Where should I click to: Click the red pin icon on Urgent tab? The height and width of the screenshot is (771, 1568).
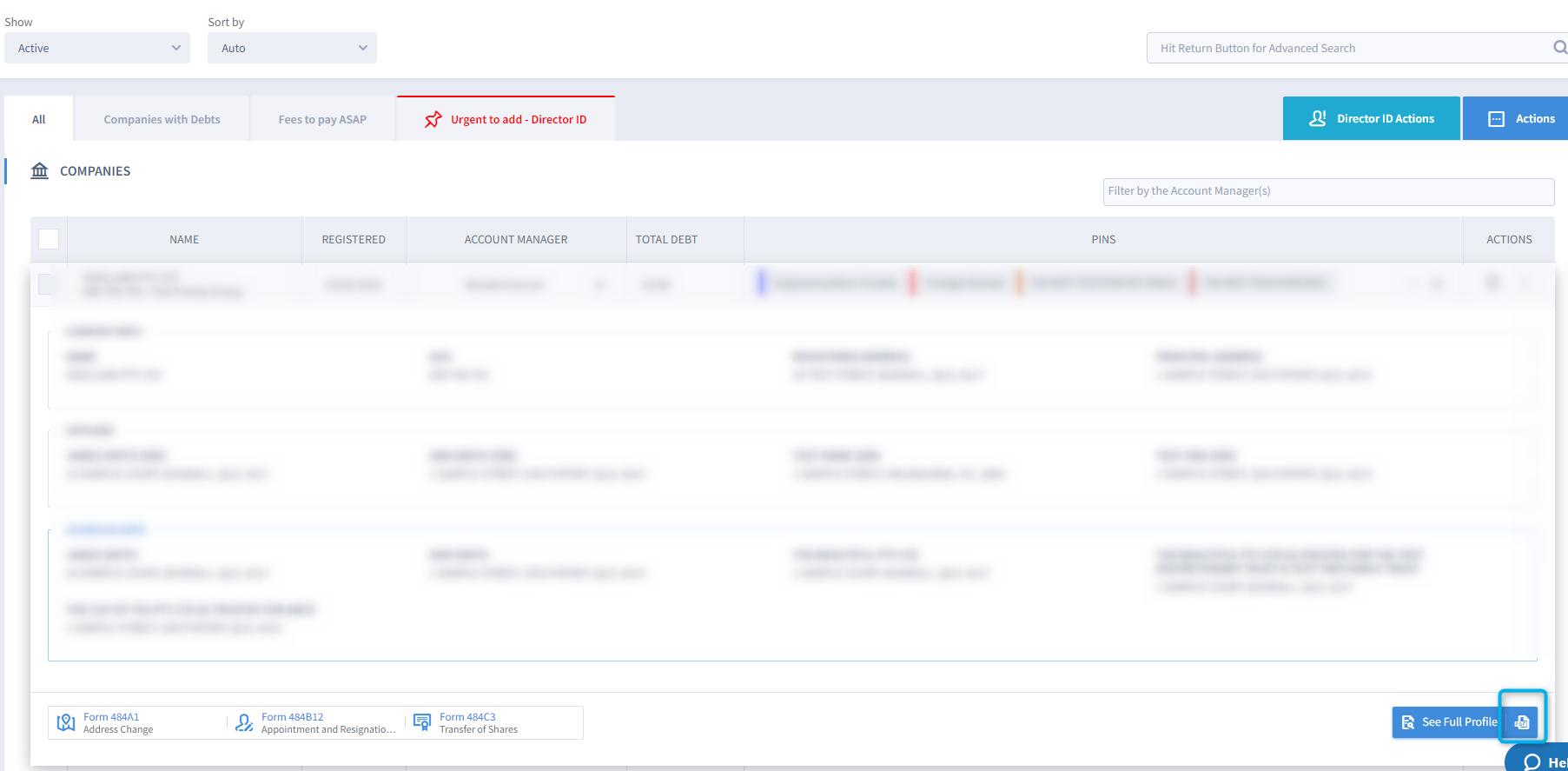pos(433,119)
